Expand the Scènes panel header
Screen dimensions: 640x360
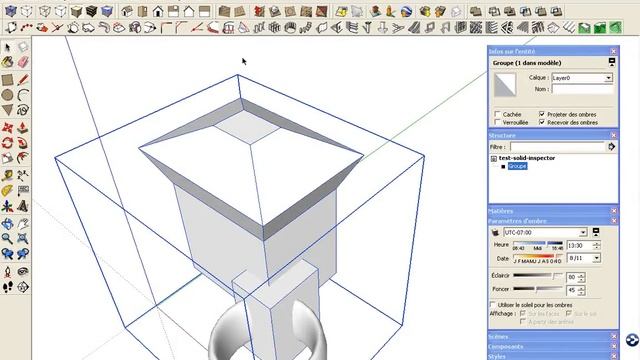click(553, 337)
